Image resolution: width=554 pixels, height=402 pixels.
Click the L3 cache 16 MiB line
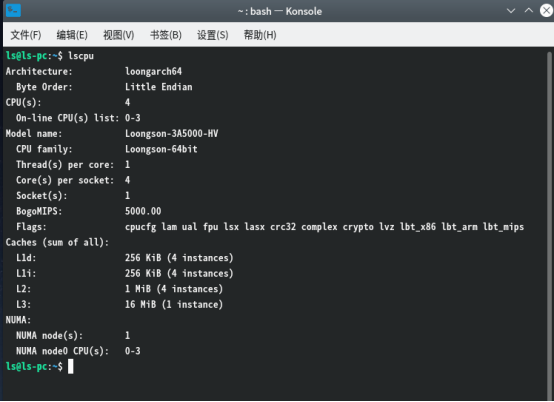[x=114, y=305]
